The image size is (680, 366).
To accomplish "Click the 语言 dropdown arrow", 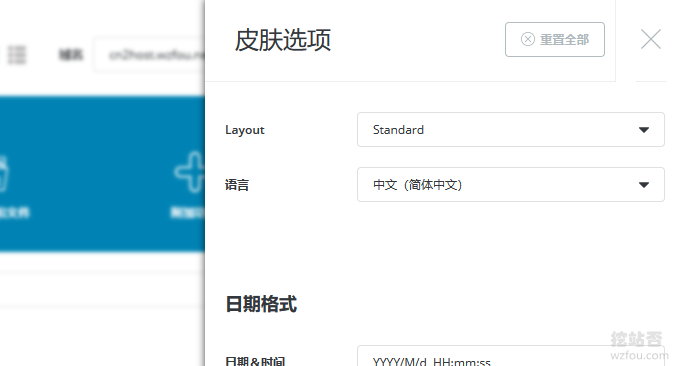I will 644,185.
